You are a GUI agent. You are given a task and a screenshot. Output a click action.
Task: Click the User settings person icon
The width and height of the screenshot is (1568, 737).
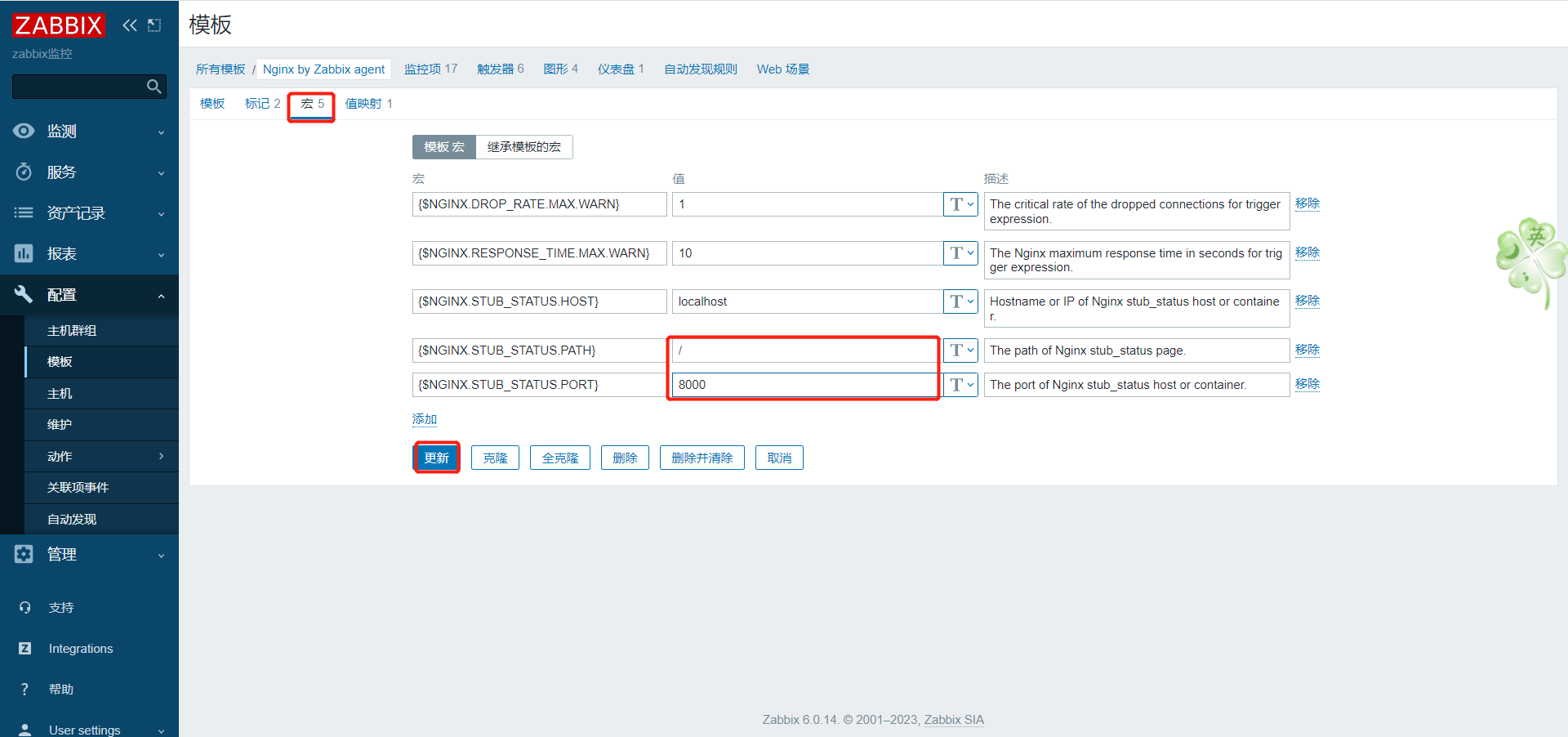24,730
